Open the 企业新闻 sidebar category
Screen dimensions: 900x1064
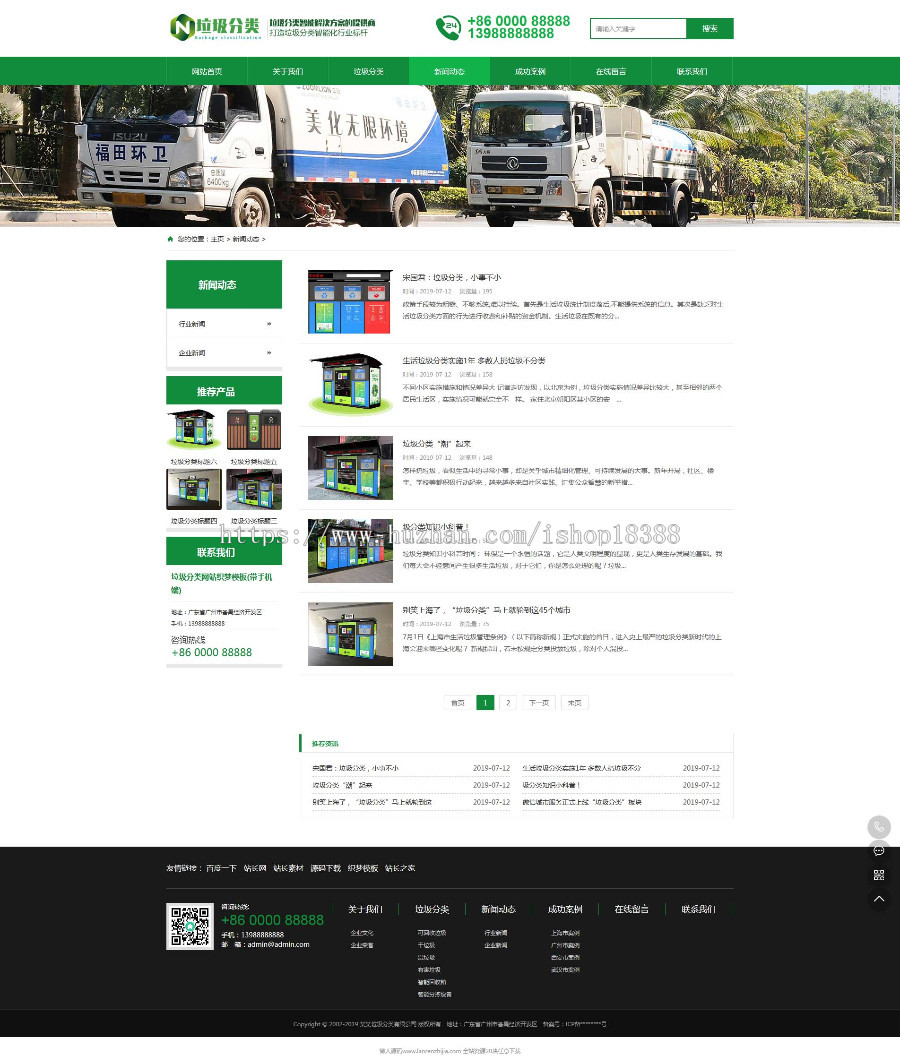point(192,353)
